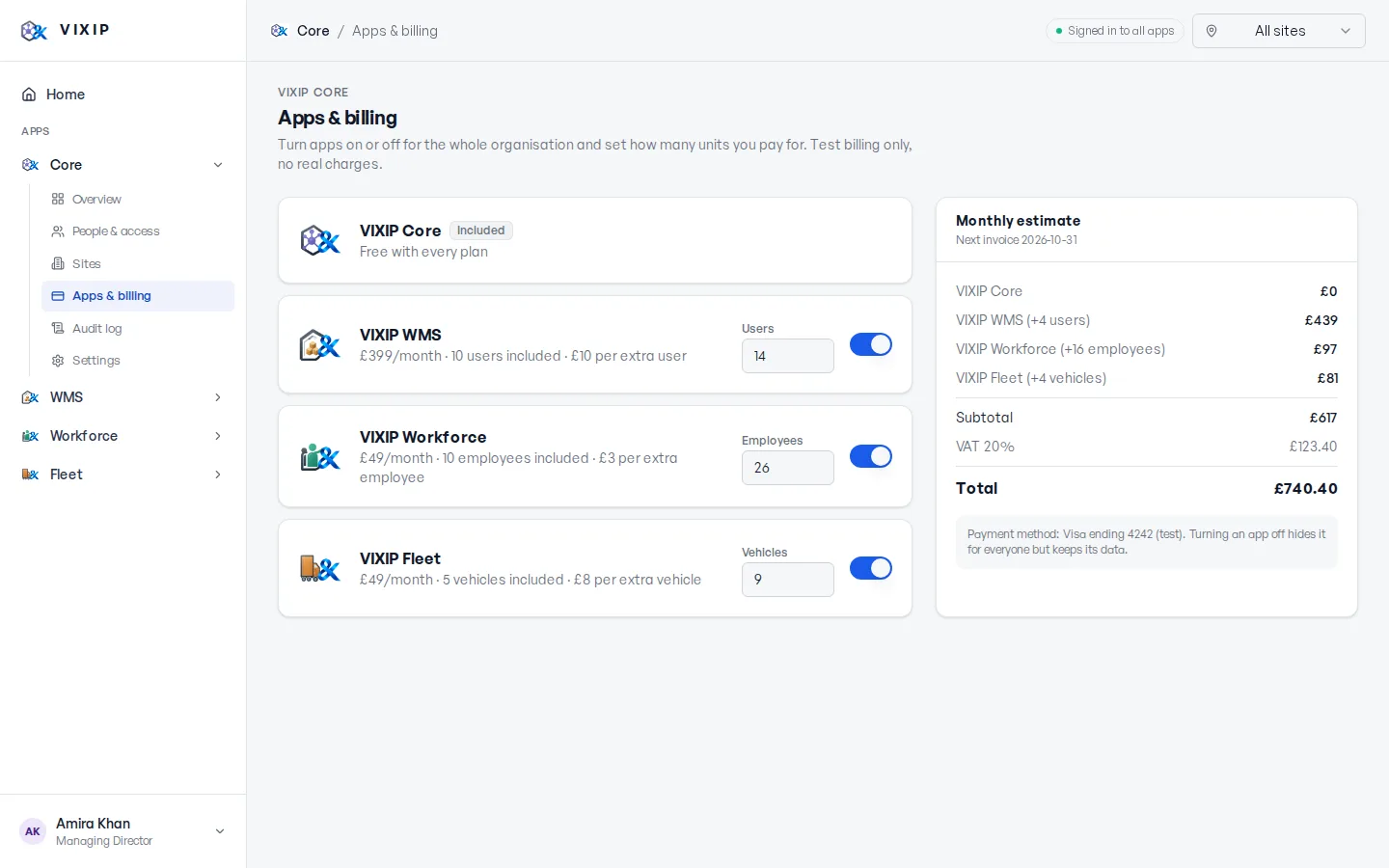Go to the Home page
The image size is (1389, 868).
pyautogui.click(x=123, y=95)
